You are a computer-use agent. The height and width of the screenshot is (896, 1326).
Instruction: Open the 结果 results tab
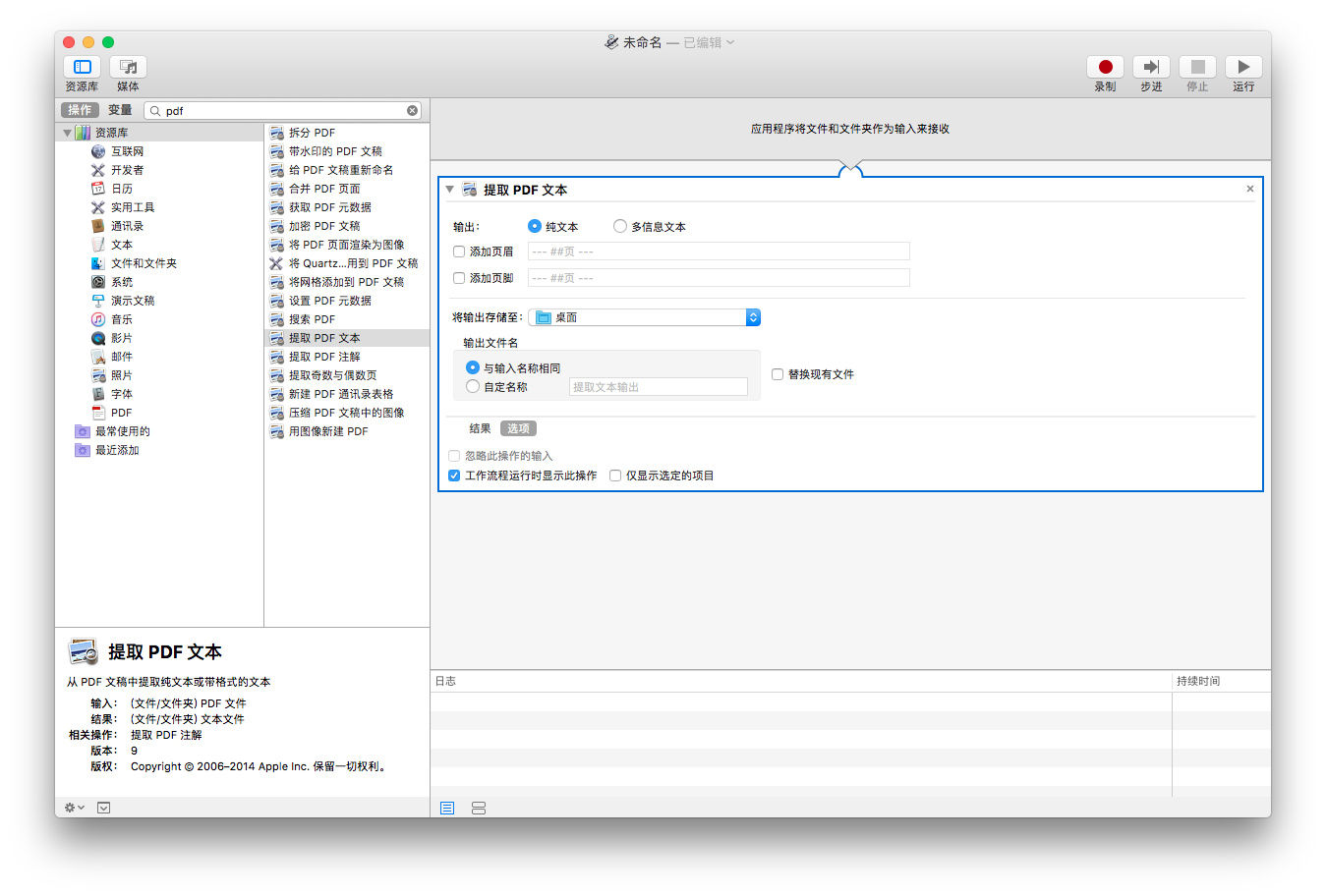click(x=480, y=428)
